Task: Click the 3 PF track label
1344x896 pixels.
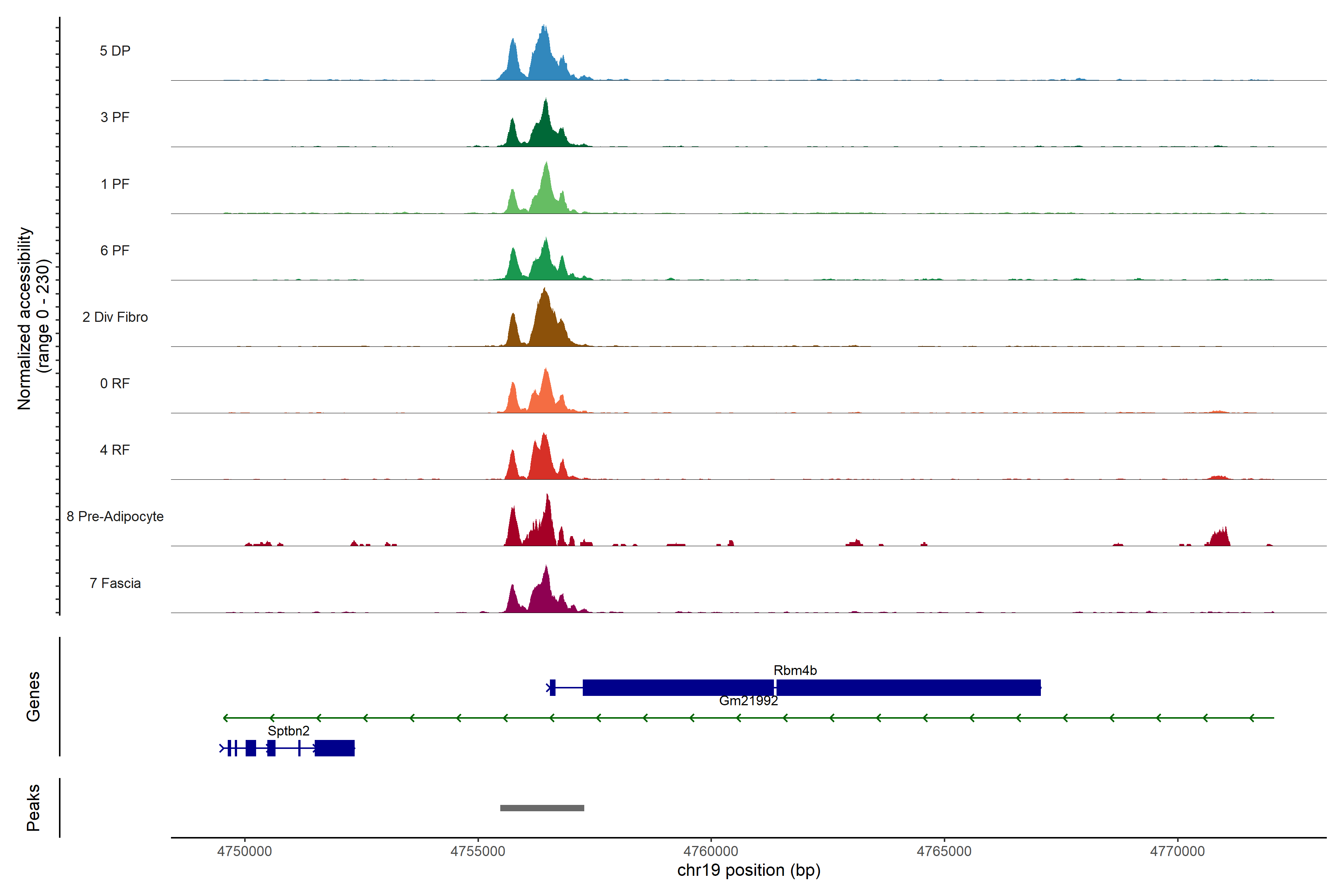Action: (x=115, y=117)
